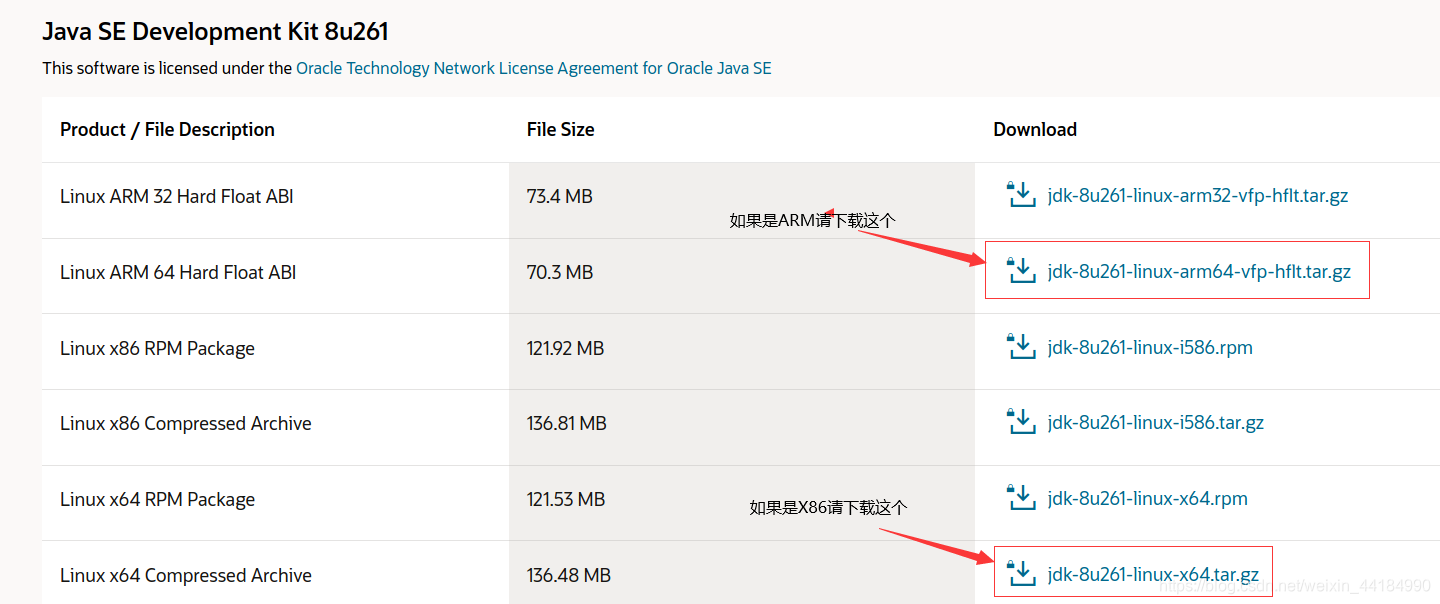This screenshot has width=1440, height=604.
Task: Click the Download column header
Action: tap(1035, 129)
